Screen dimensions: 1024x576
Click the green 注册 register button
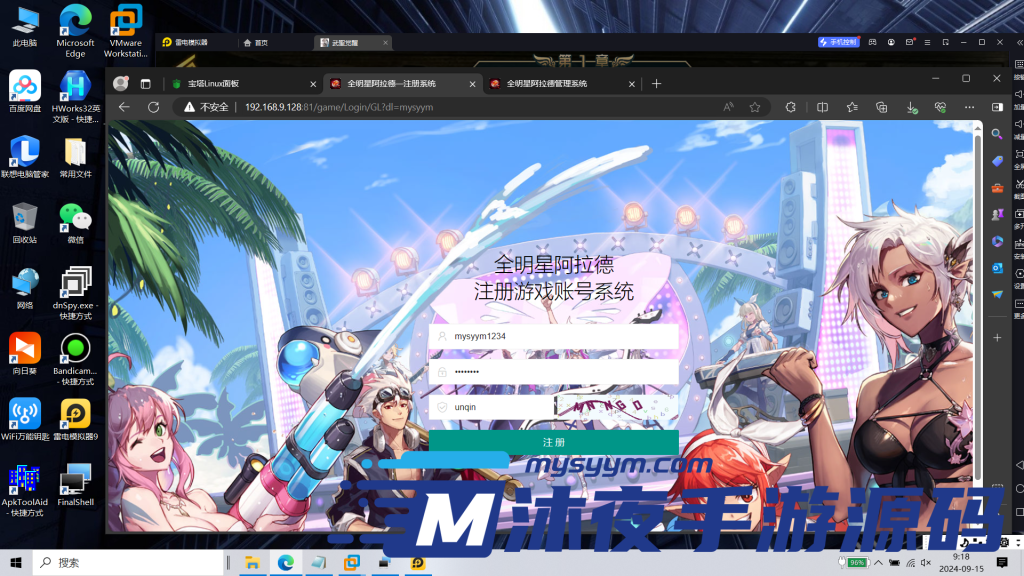point(553,442)
